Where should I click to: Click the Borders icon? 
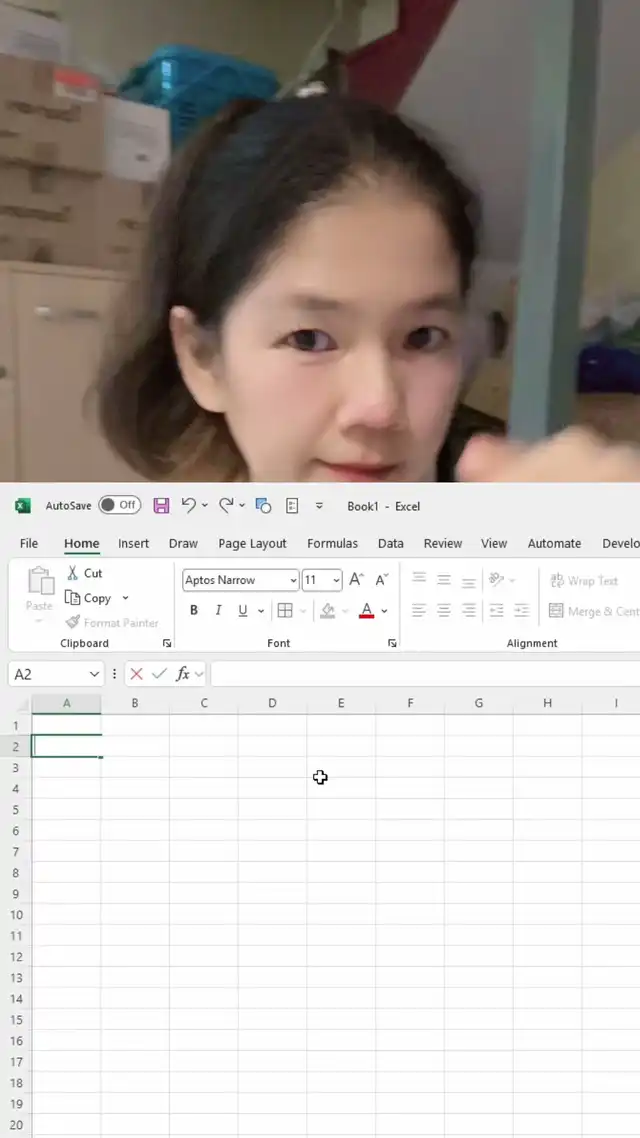285,611
